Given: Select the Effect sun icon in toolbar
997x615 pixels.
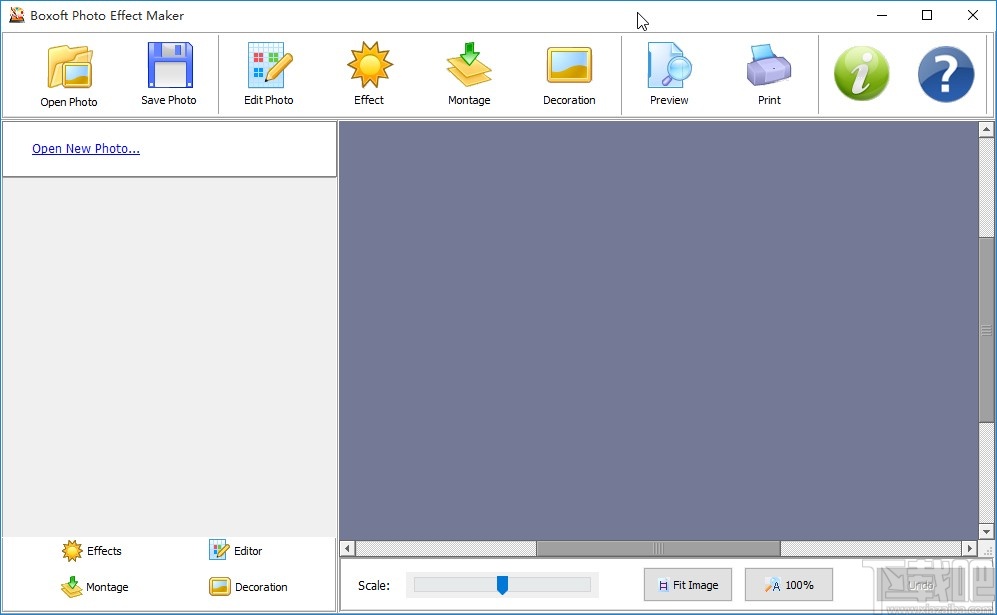Looking at the screenshot, I should point(369,67).
